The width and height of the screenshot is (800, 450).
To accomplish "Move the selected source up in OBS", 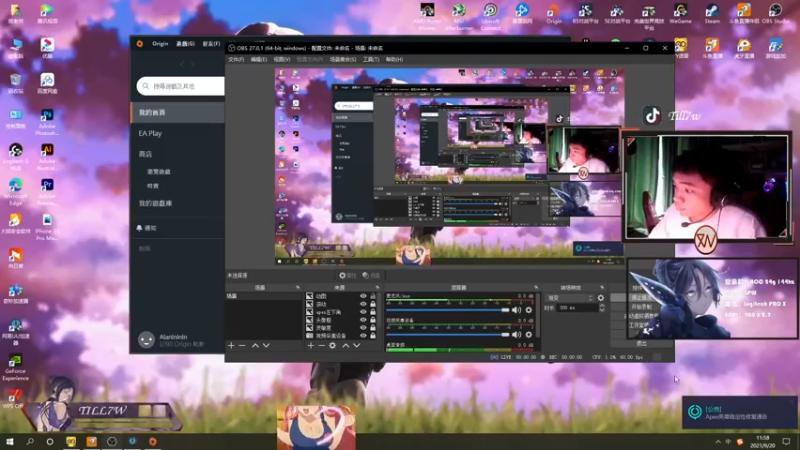I will [345, 345].
